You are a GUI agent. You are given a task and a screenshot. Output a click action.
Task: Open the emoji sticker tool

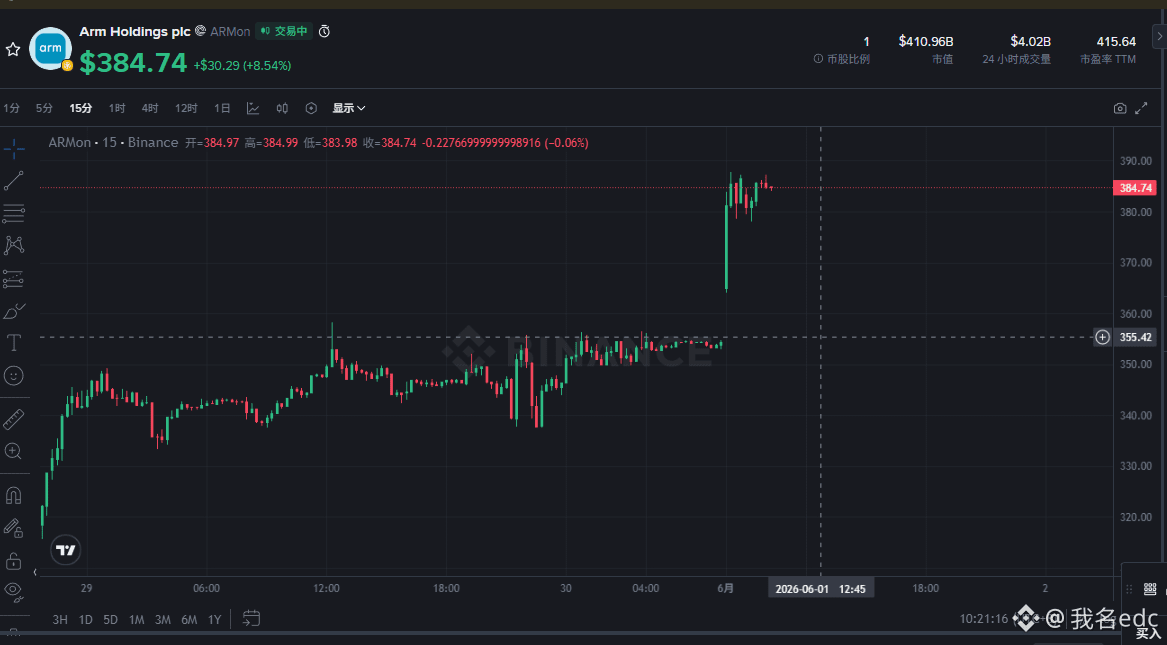tap(13, 376)
